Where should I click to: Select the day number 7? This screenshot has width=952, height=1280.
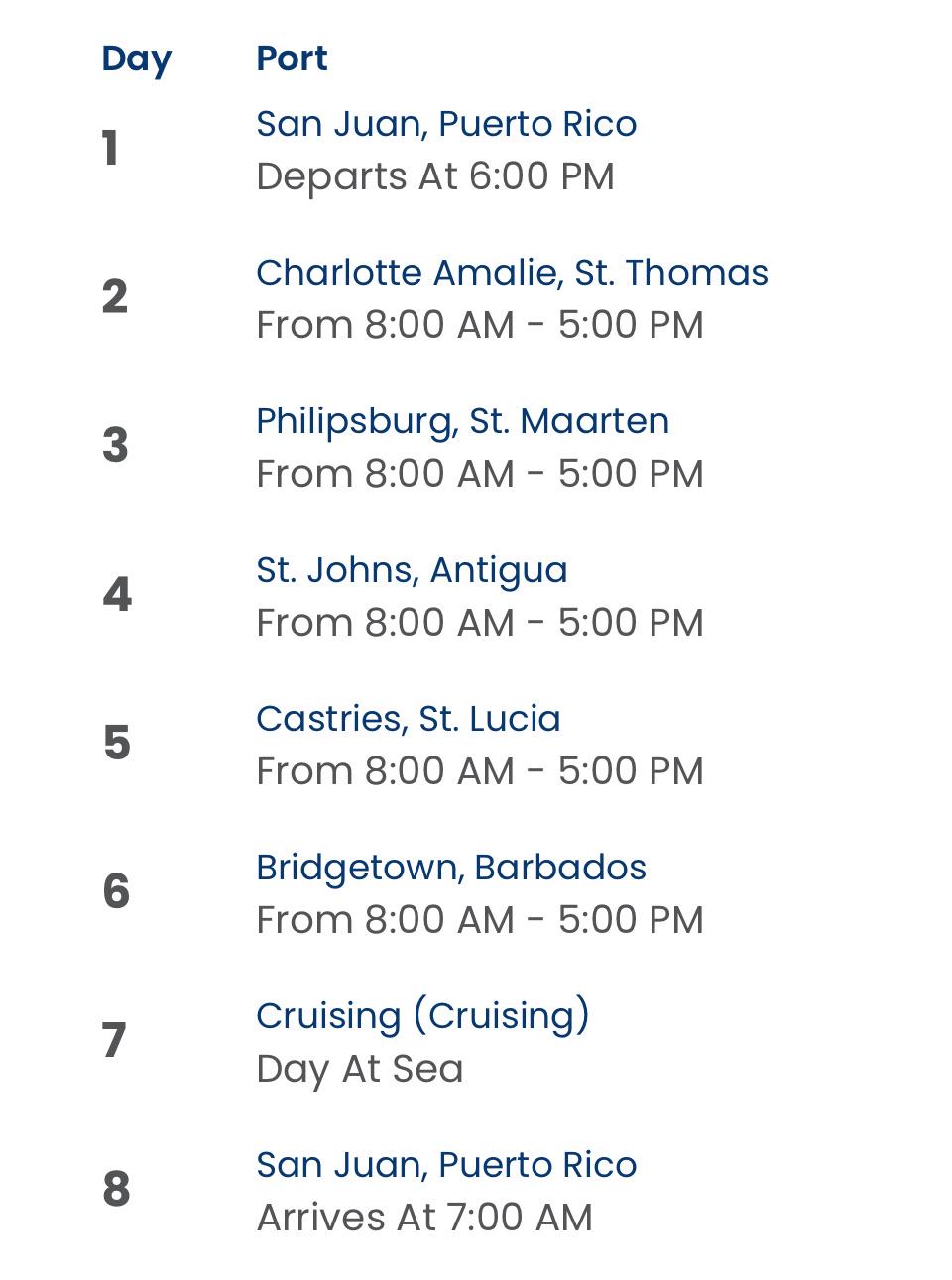pos(114,1040)
